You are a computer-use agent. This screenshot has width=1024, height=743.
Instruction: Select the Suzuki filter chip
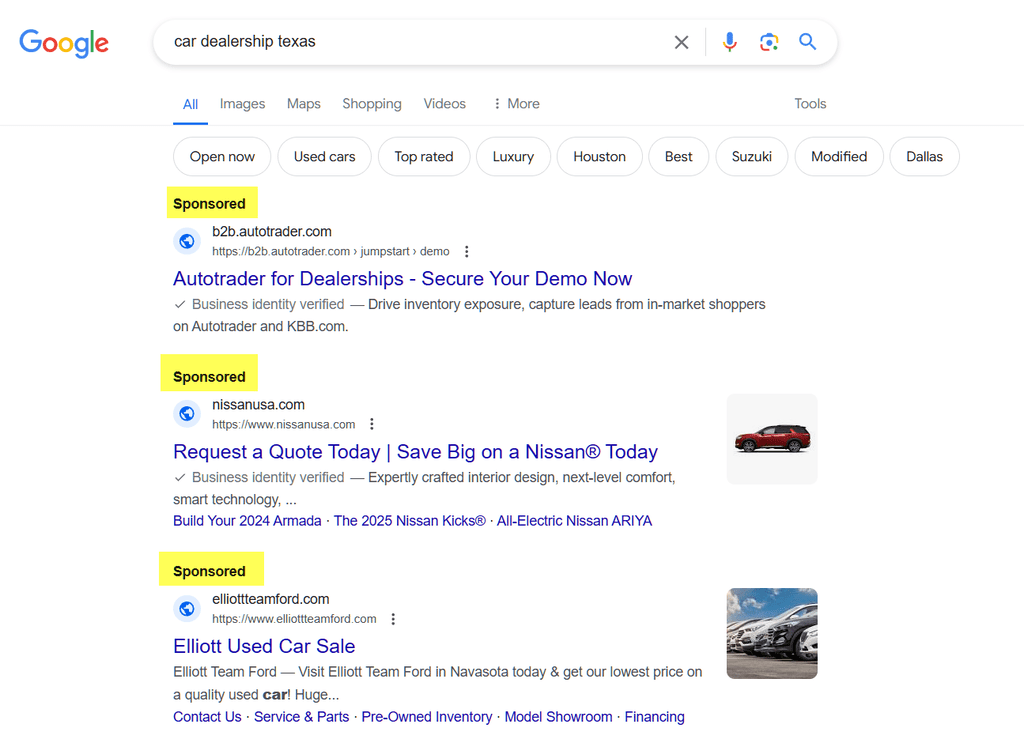point(752,157)
